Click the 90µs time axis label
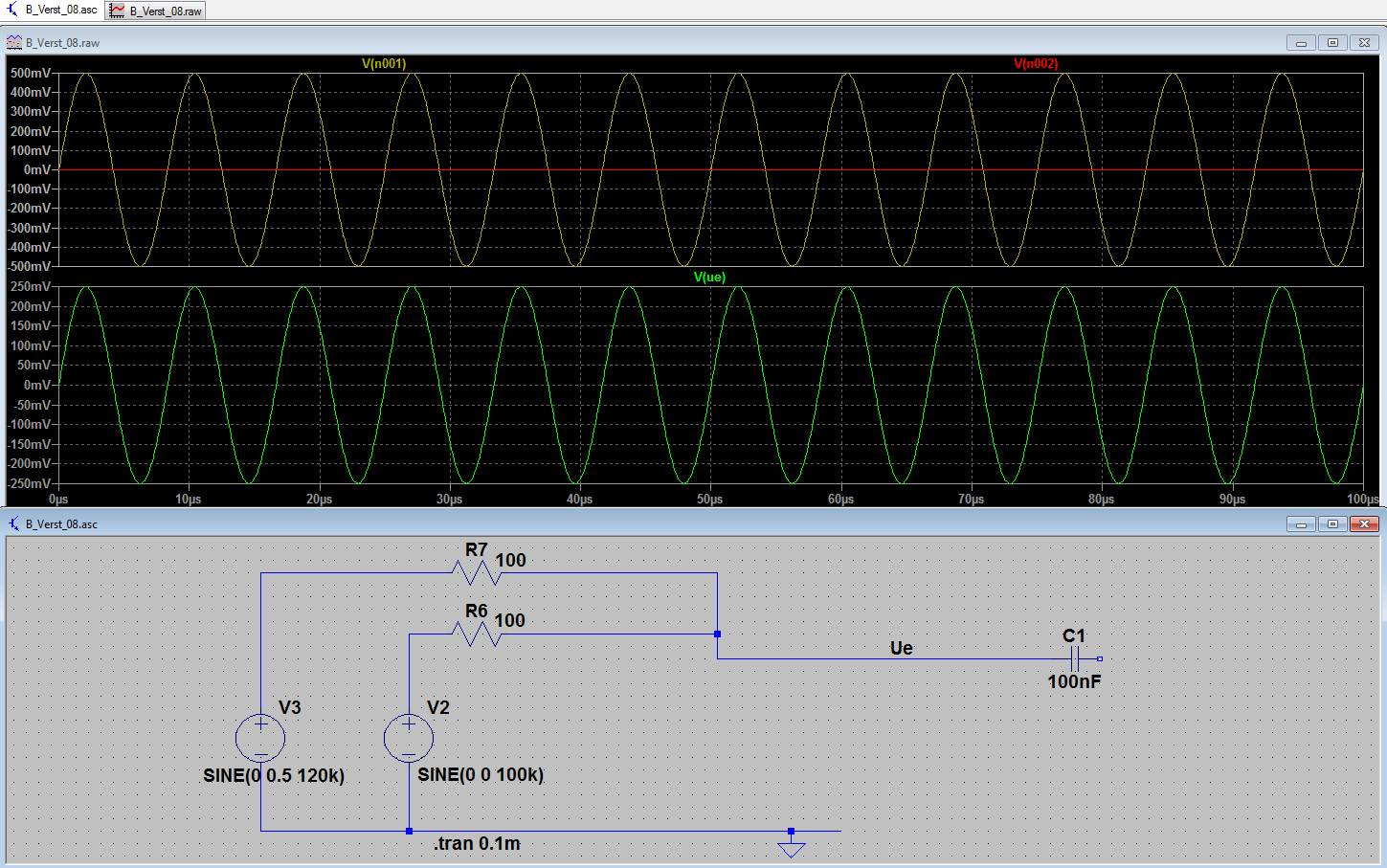 (1232, 500)
